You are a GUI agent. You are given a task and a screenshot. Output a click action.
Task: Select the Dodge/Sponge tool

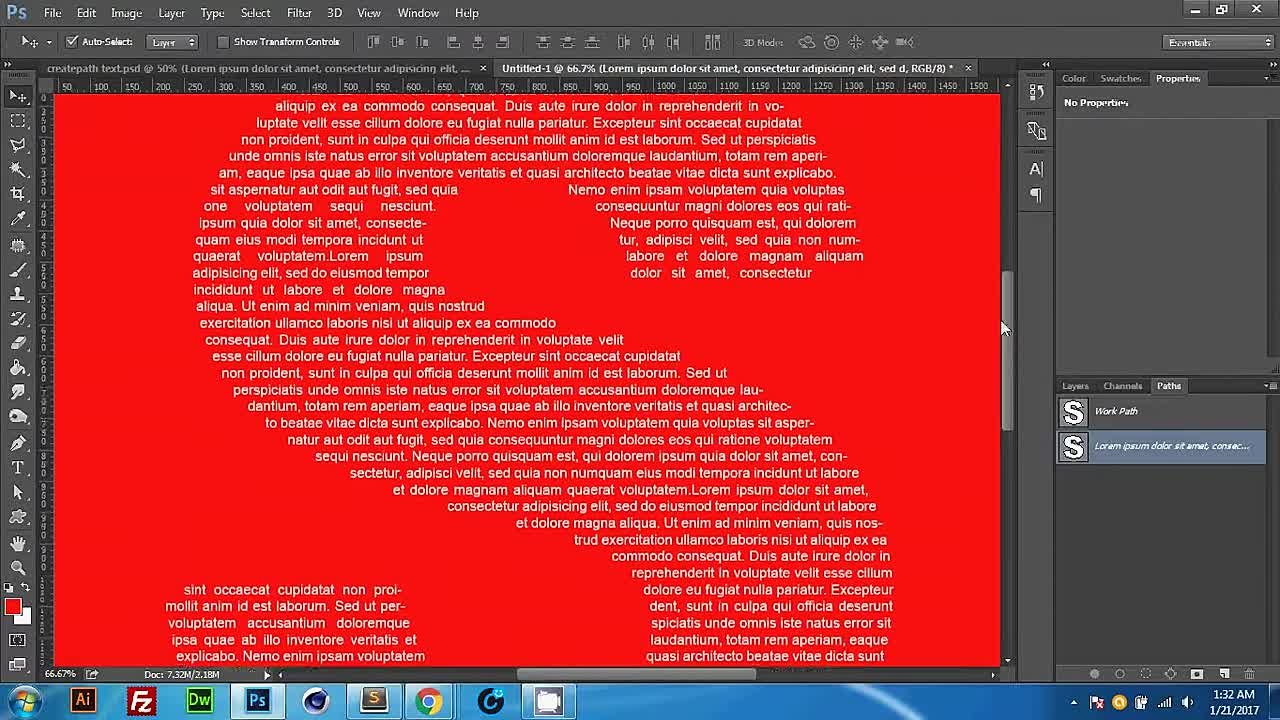click(x=18, y=418)
